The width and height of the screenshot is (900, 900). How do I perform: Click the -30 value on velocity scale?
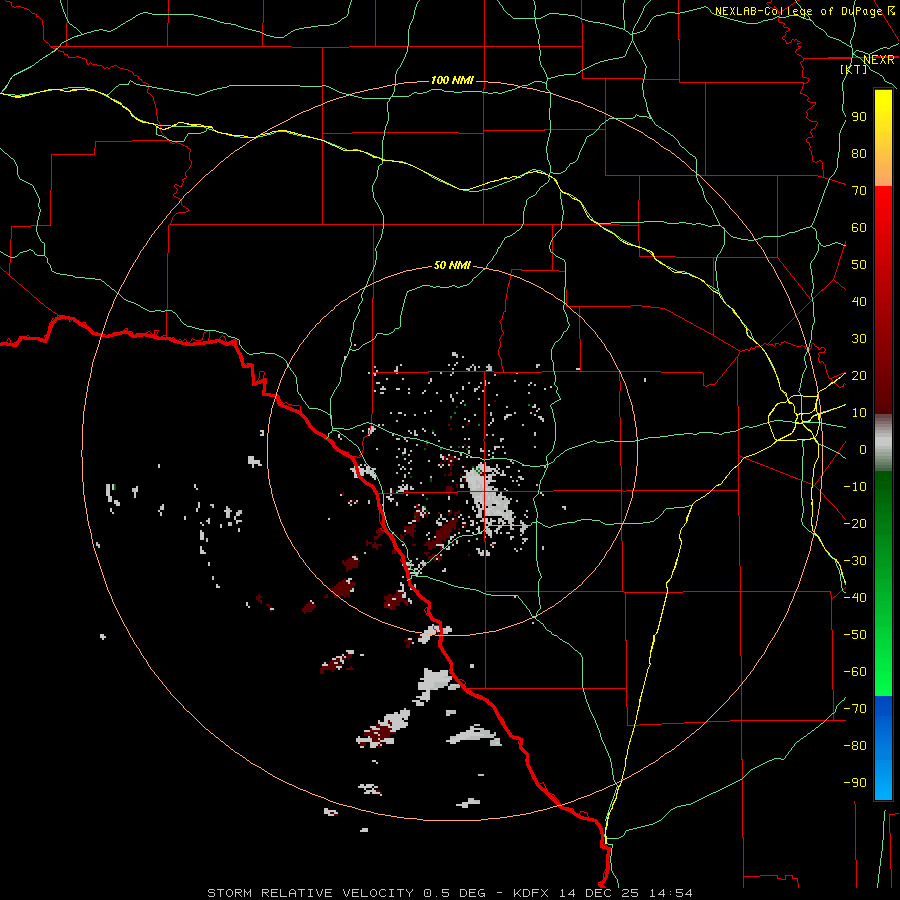pyautogui.click(x=855, y=561)
